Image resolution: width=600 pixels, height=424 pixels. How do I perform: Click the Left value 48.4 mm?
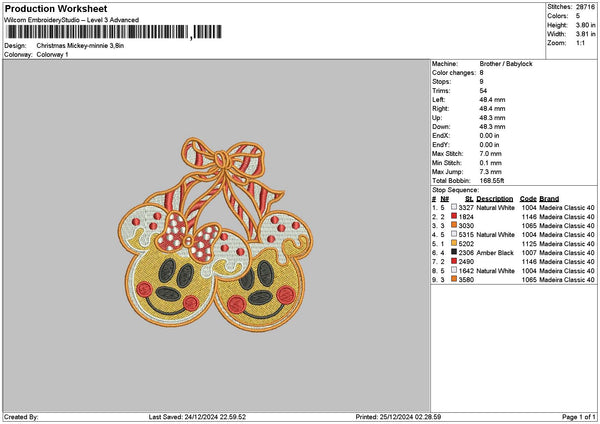point(492,100)
